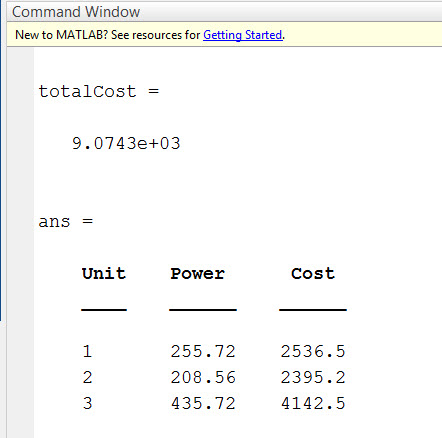This screenshot has height=438, width=442.
Task: Click Unit number 3 in the table
Action: (87, 403)
